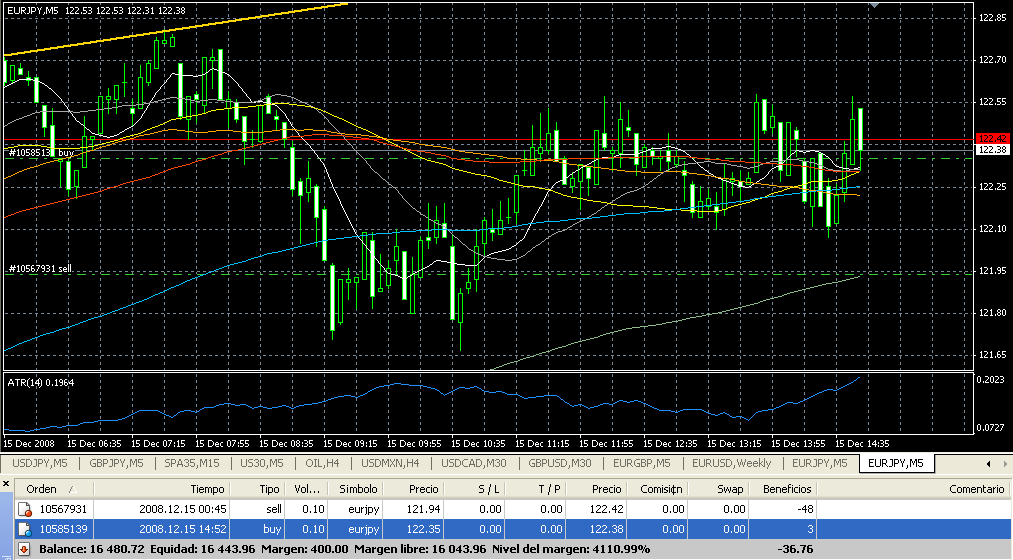Viewport: 1013px width, 560px height.
Task: Click the red arrow balance icon
Action: click(24, 549)
